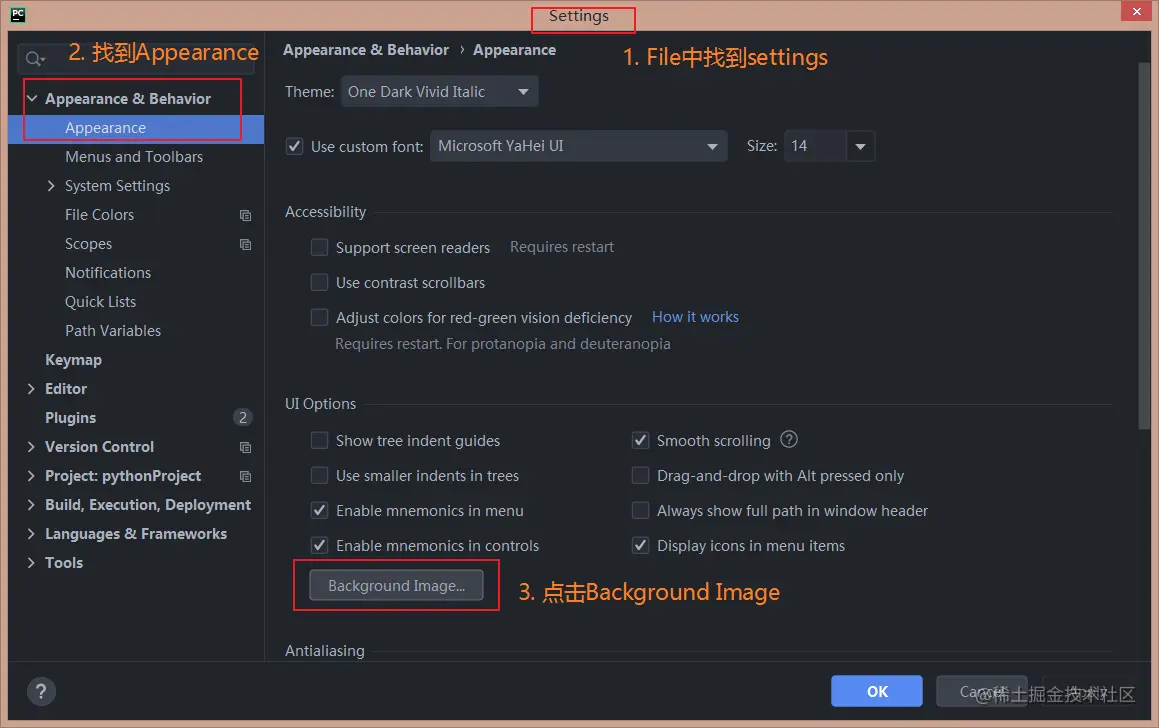
Task: Open help with the question mark button
Action: point(41,692)
